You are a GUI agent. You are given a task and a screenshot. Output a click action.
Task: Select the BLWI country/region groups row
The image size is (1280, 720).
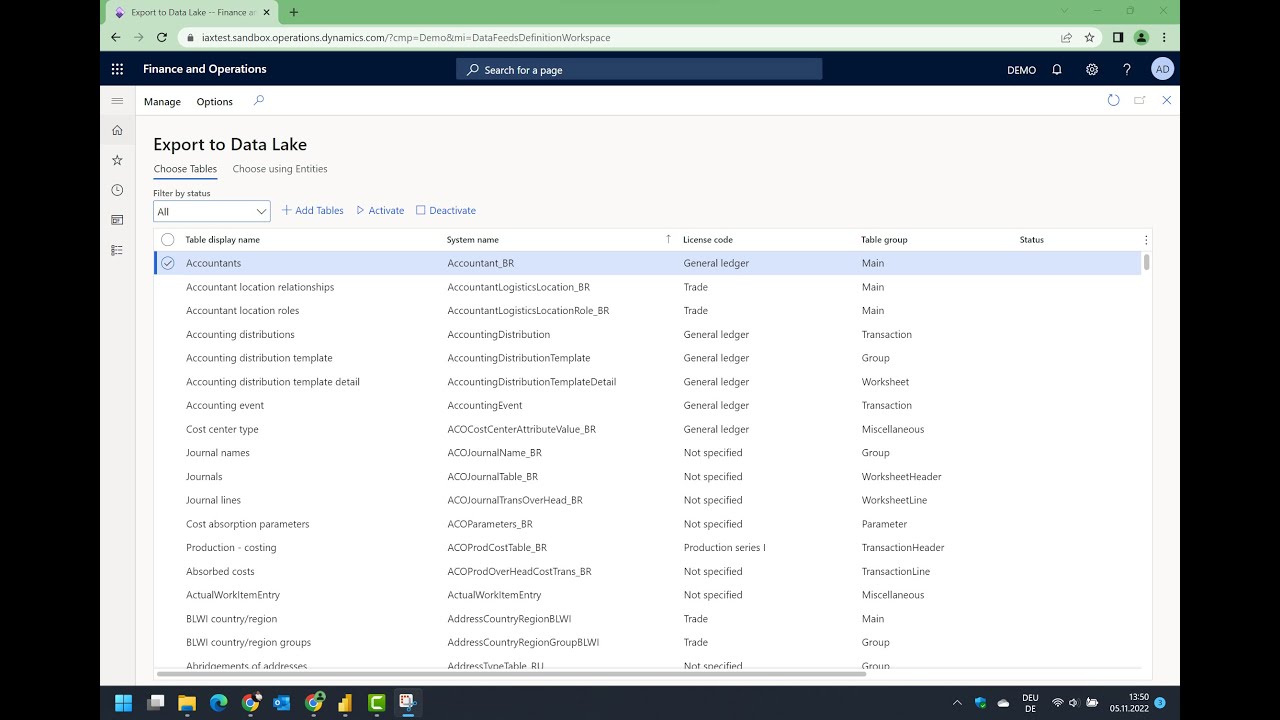tap(647, 642)
